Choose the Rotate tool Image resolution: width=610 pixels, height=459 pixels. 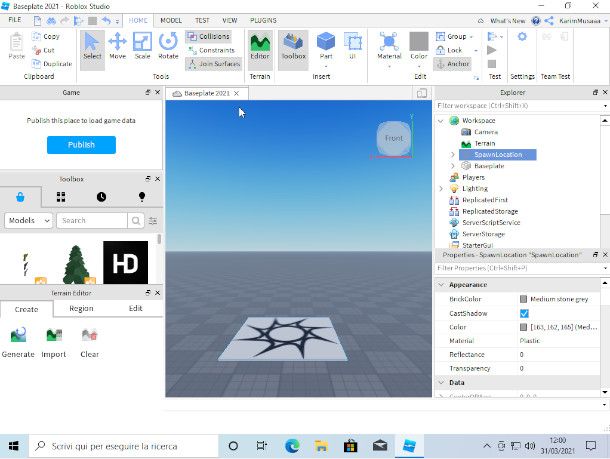[168, 46]
